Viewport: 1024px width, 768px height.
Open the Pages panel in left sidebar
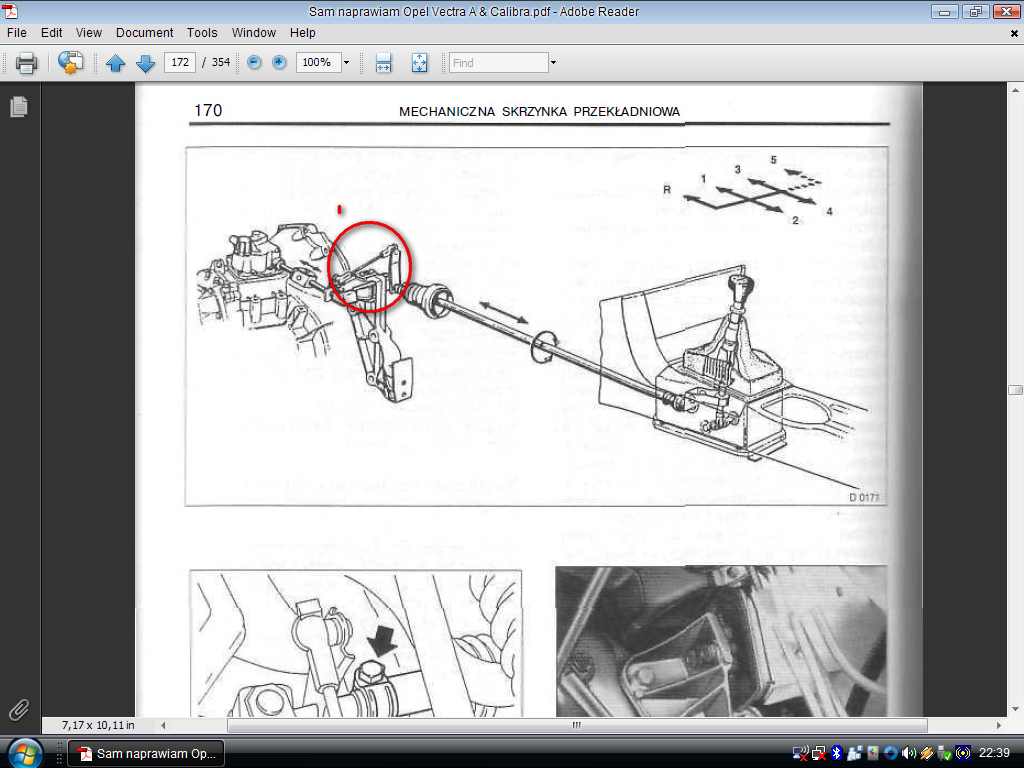tap(18, 107)
